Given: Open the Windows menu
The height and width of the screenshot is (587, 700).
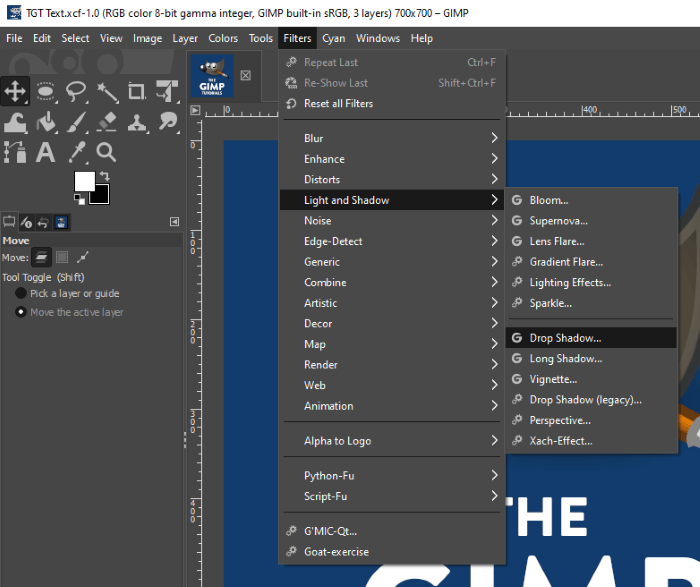Looking at the screenshot, I should (x=378, y=38).
